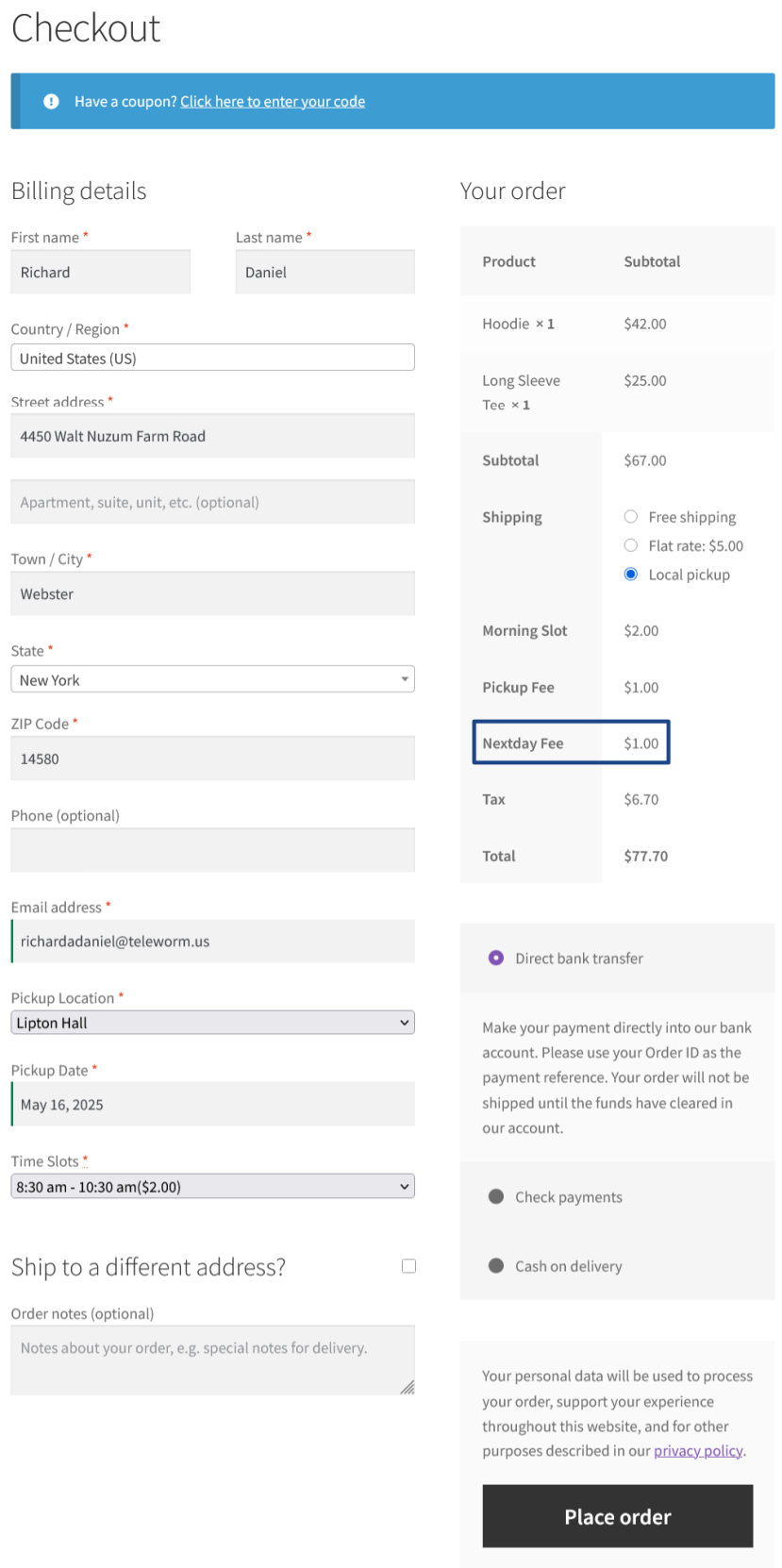Focus the Apartment, suite, unit field

(212, 502)
